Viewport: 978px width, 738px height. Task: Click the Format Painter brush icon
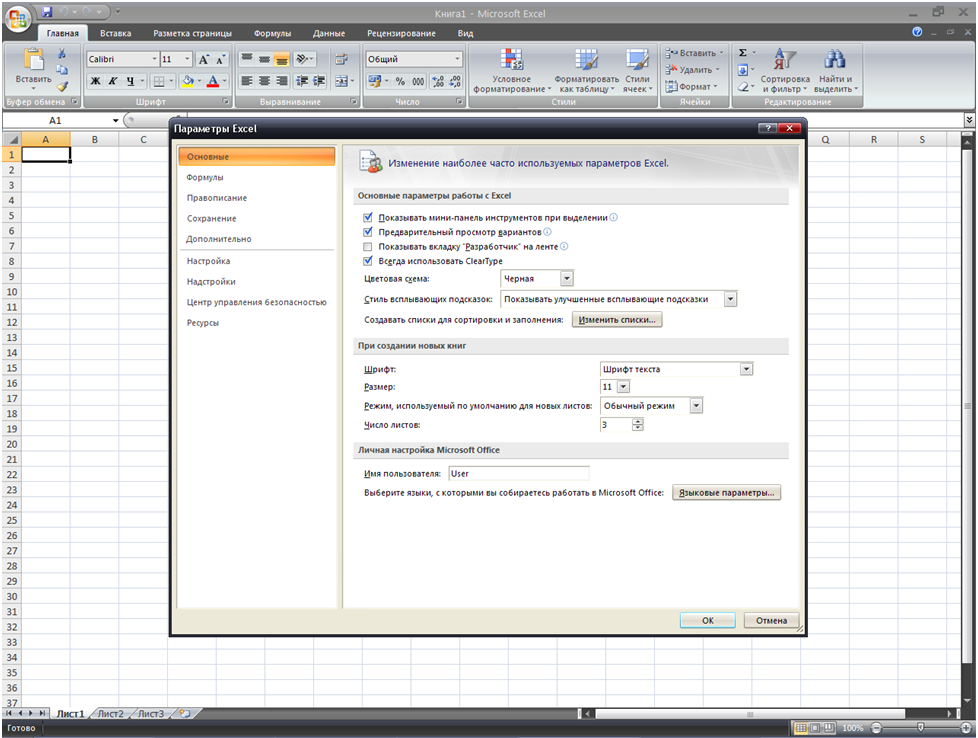(x=62, y=87)
